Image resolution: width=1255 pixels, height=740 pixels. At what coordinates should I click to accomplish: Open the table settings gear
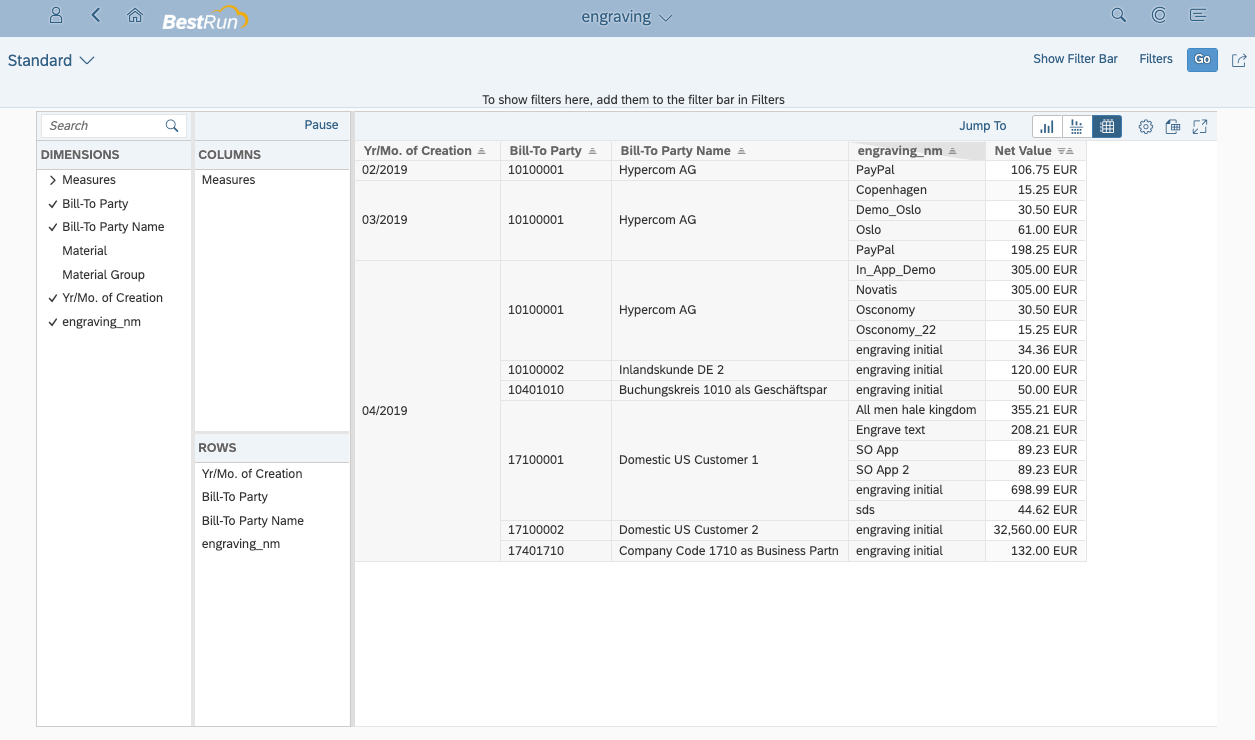(1145, 126)
